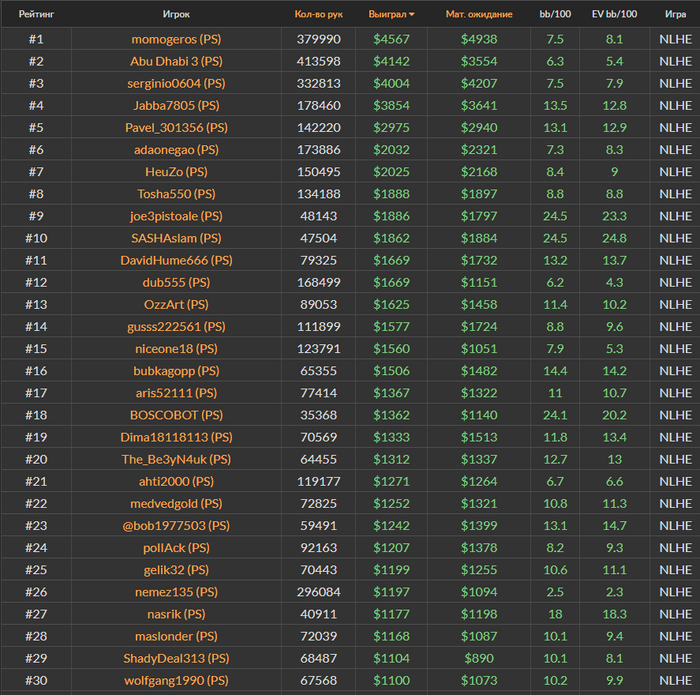Open wolfgang1990 (PS) profile at rank 30

click(x=176, y=680)
